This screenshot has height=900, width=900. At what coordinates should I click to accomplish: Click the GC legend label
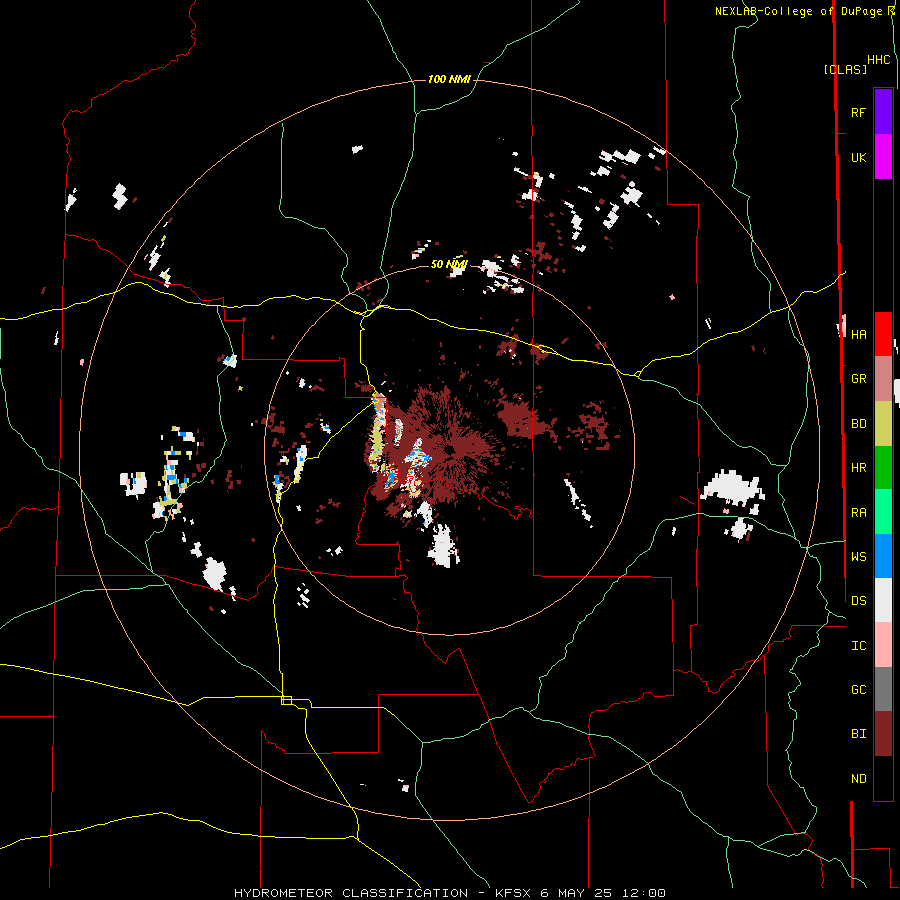pyautogui.click(x=858, y=689)
